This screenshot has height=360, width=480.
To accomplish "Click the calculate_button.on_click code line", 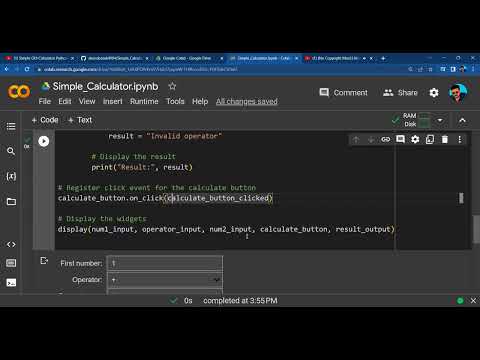I will [x=165, y=198].
